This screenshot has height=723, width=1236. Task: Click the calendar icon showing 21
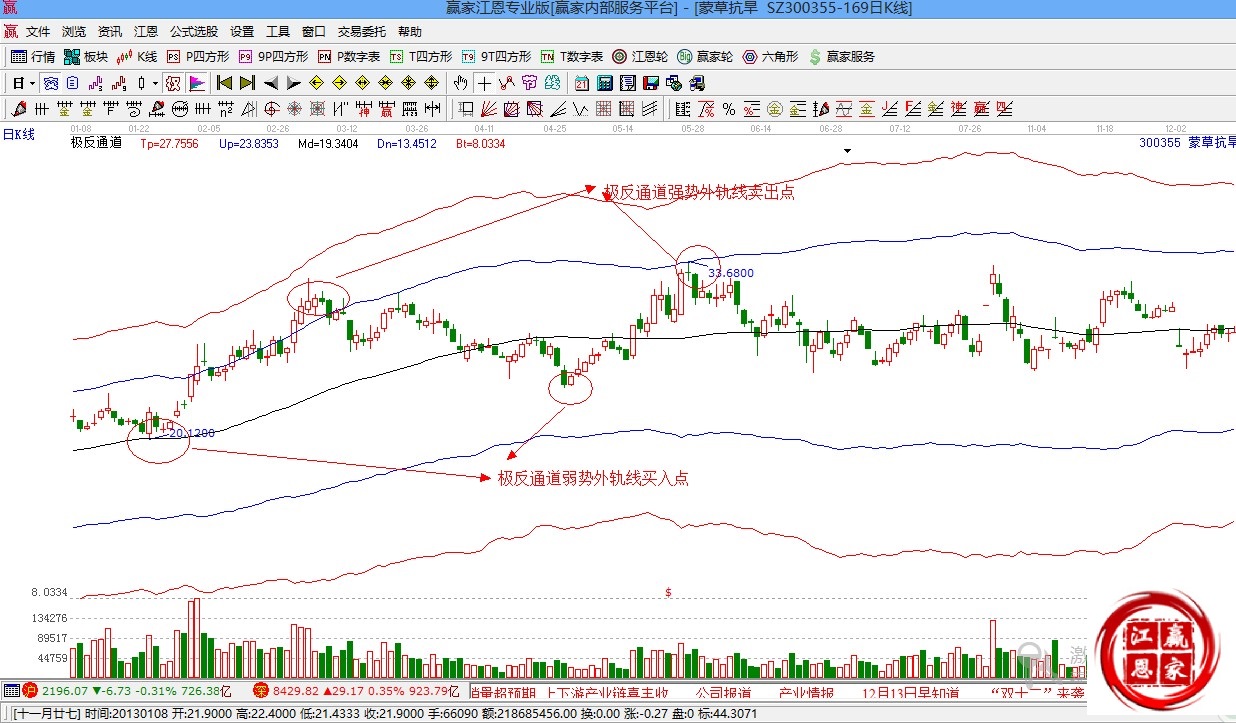point(582,83)
